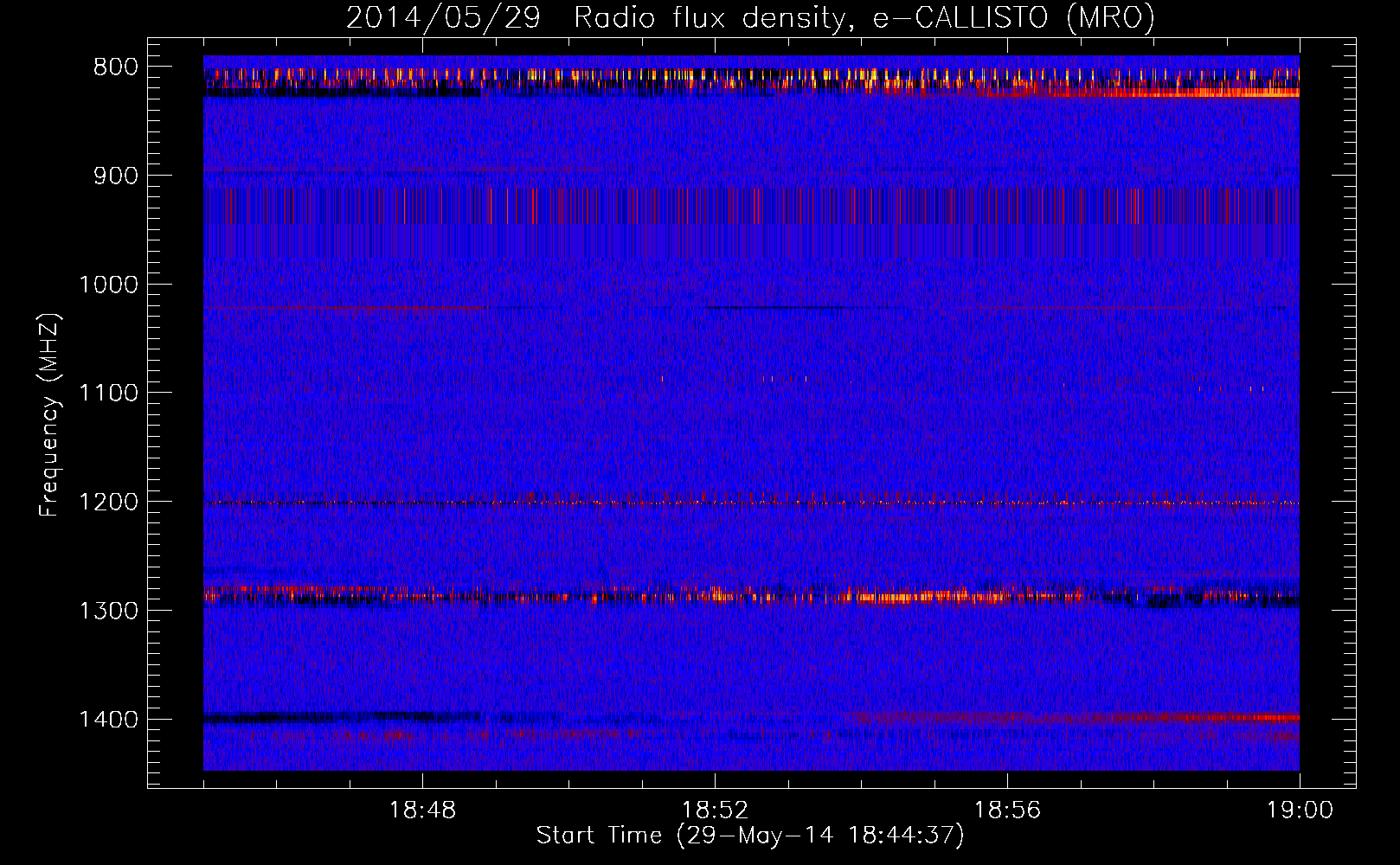Click the plot title 'Radio flux density, e-CALLISTO (MRO)'
1400x865 pixels.
point(864,17)
